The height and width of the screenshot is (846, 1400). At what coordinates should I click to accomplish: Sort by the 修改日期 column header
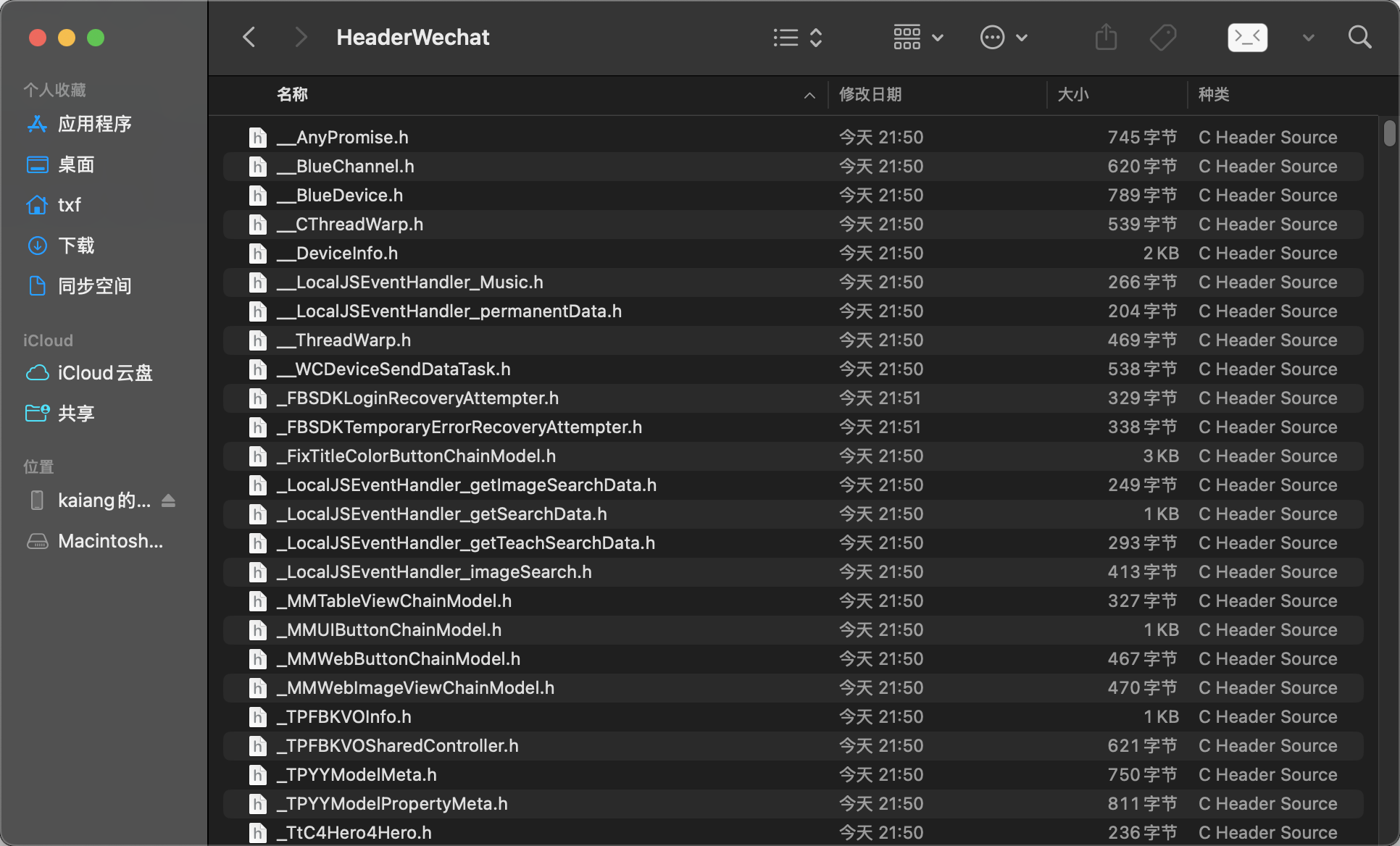pyautogui.click(x=870, y=94)
